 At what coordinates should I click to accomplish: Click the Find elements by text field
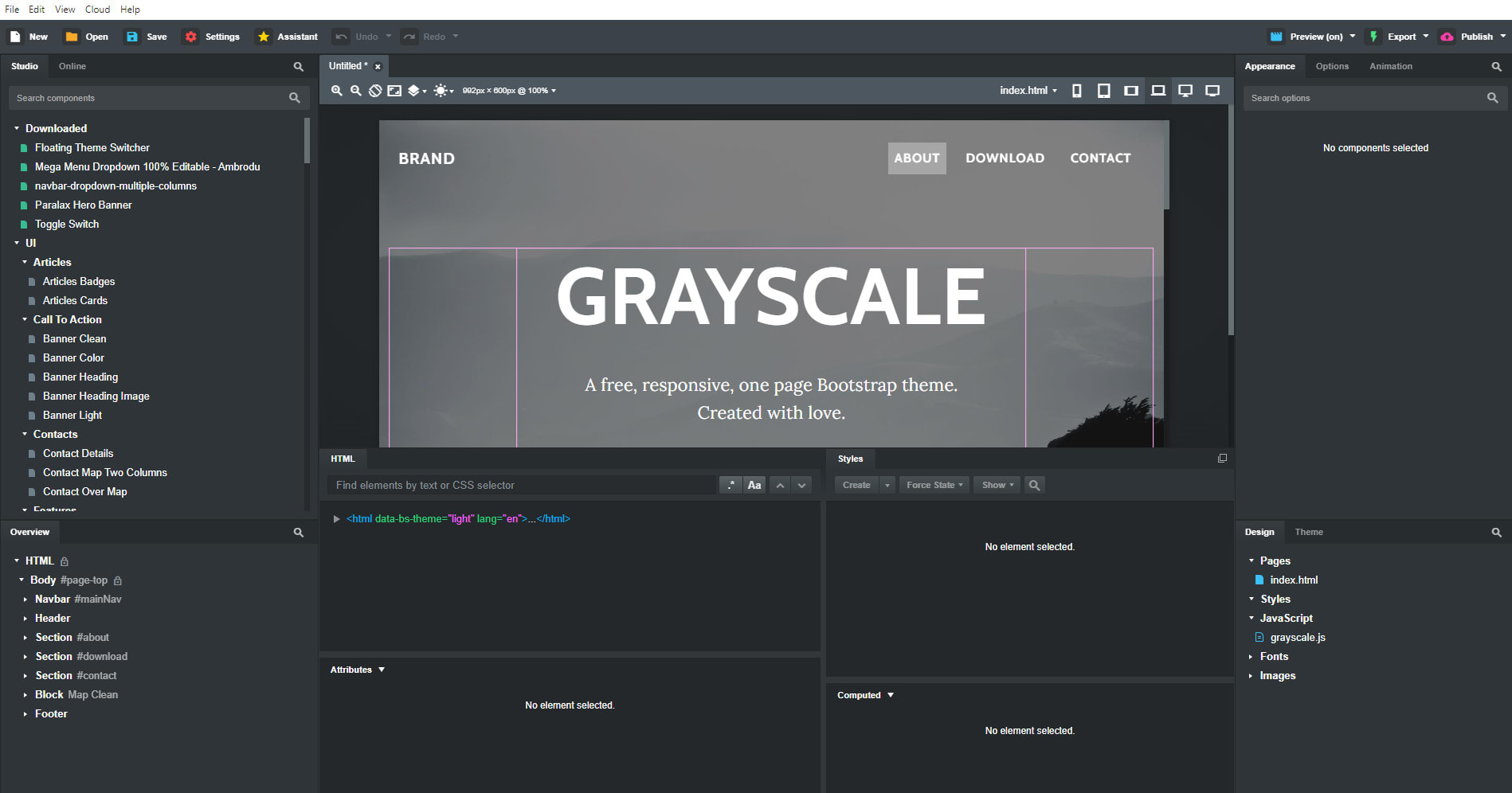pyautogui.click(x=522, y=485)
